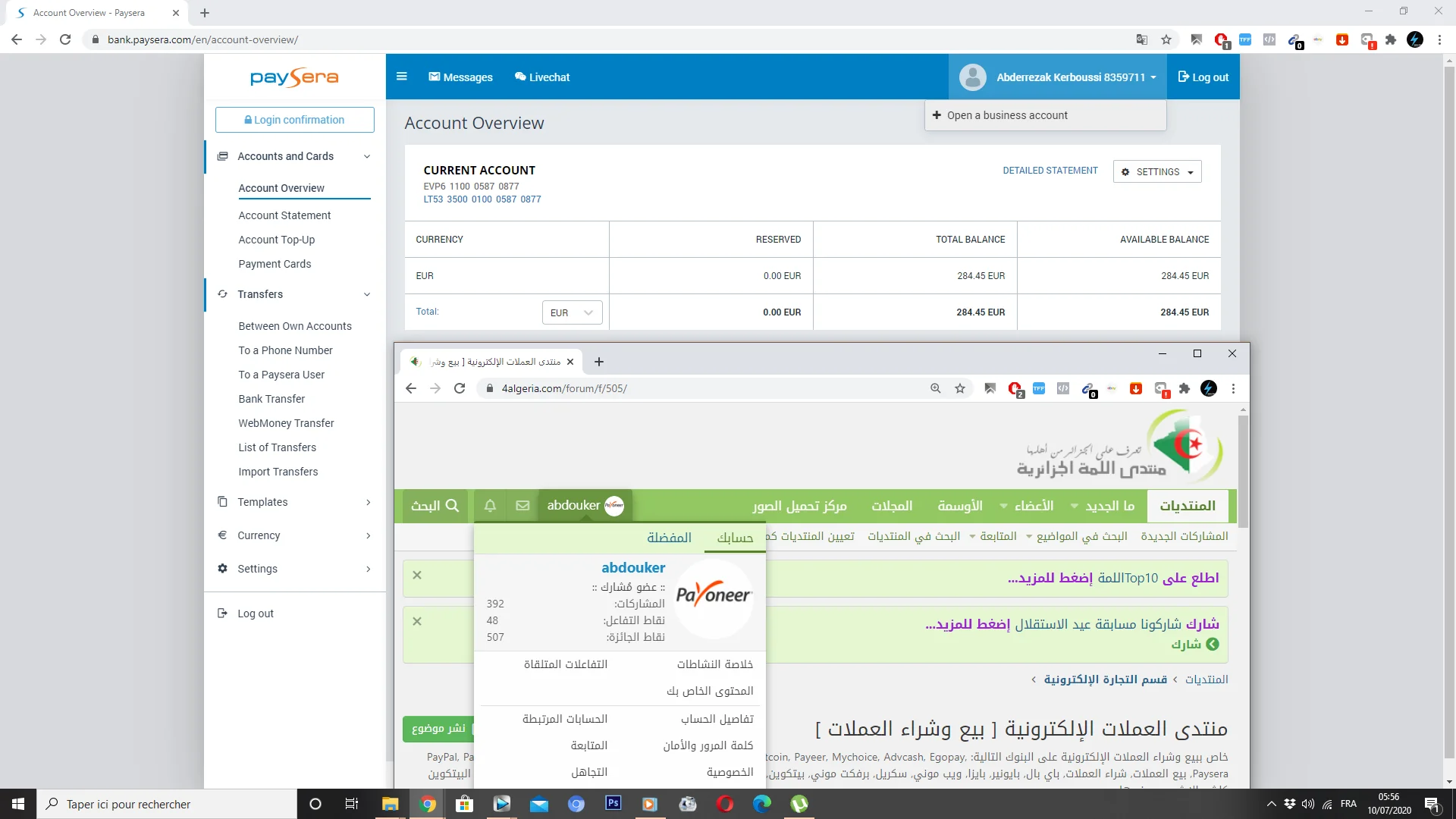Bookmark the 4algeria page with star icon
Screen dimensions: 1456x819
click(960, 389)
